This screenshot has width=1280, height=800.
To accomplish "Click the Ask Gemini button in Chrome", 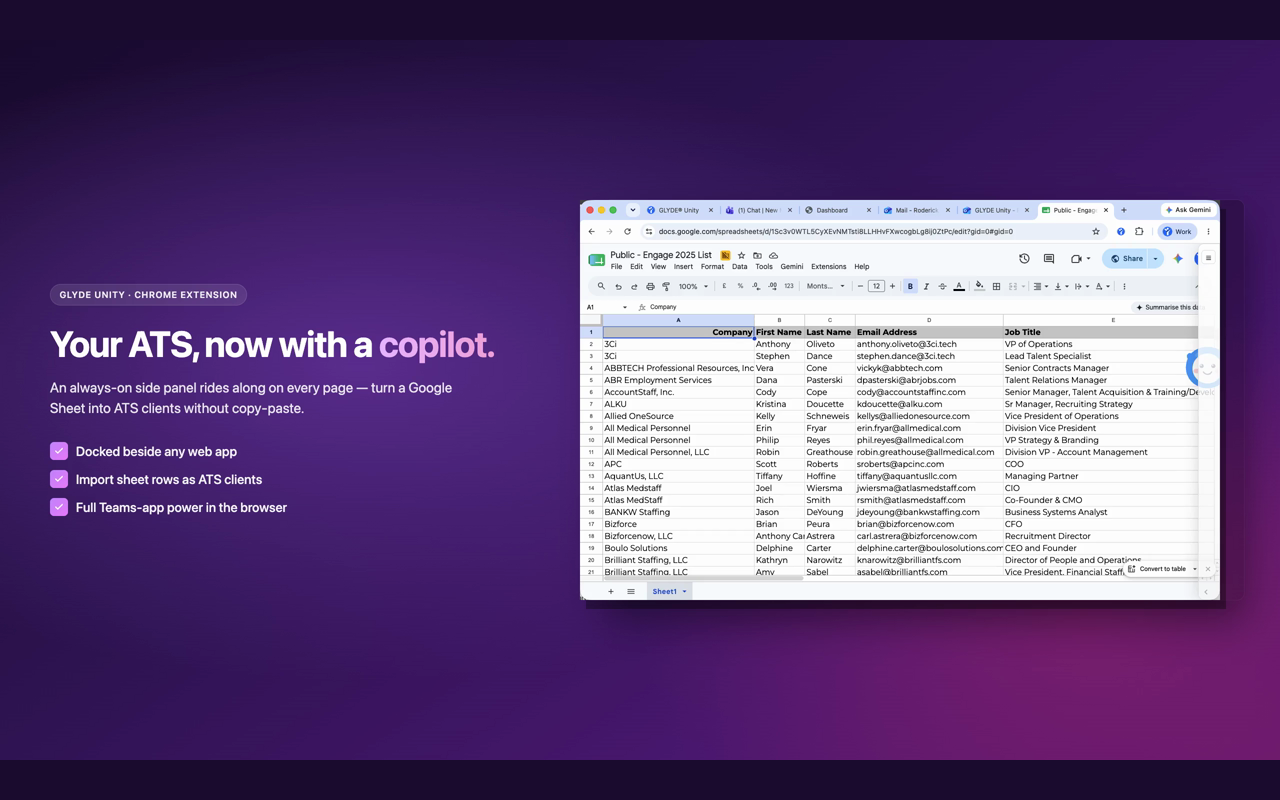I will tap(1188, 210).
